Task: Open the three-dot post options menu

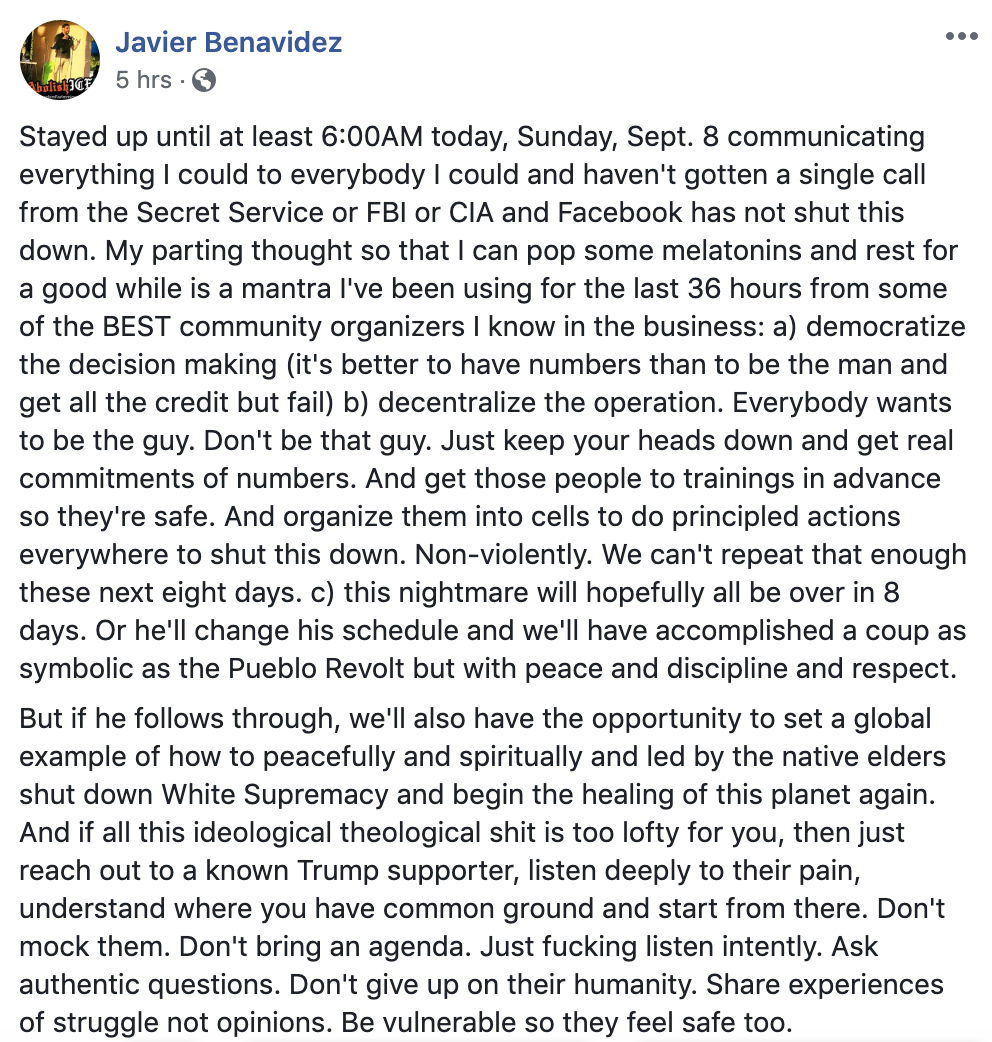Action: [961, 36]
